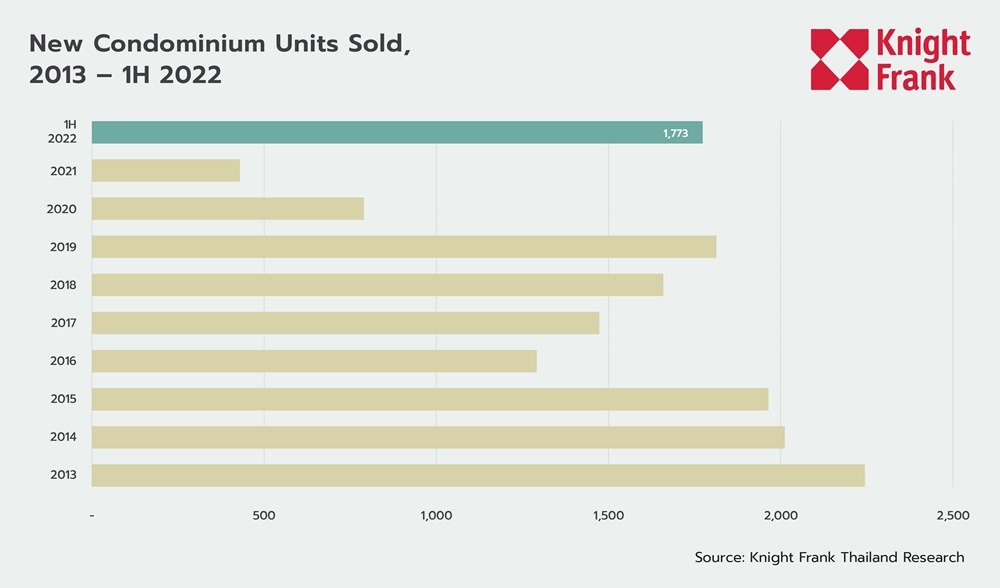
Task: Click the Knight Frank red logo emblem
Action: (x=839, y=59)
